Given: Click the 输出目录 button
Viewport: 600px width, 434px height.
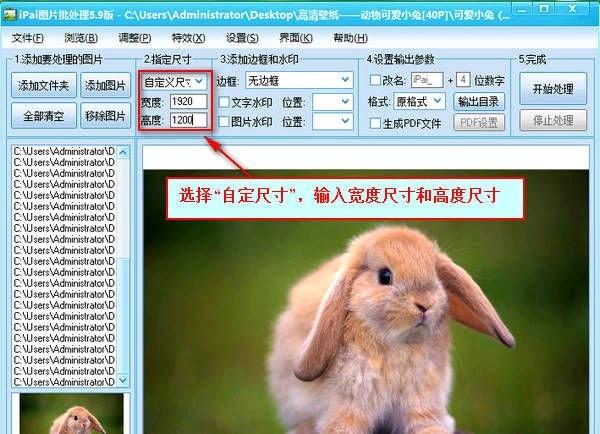Looking at the screenshot, I should [x=480, y=101].
